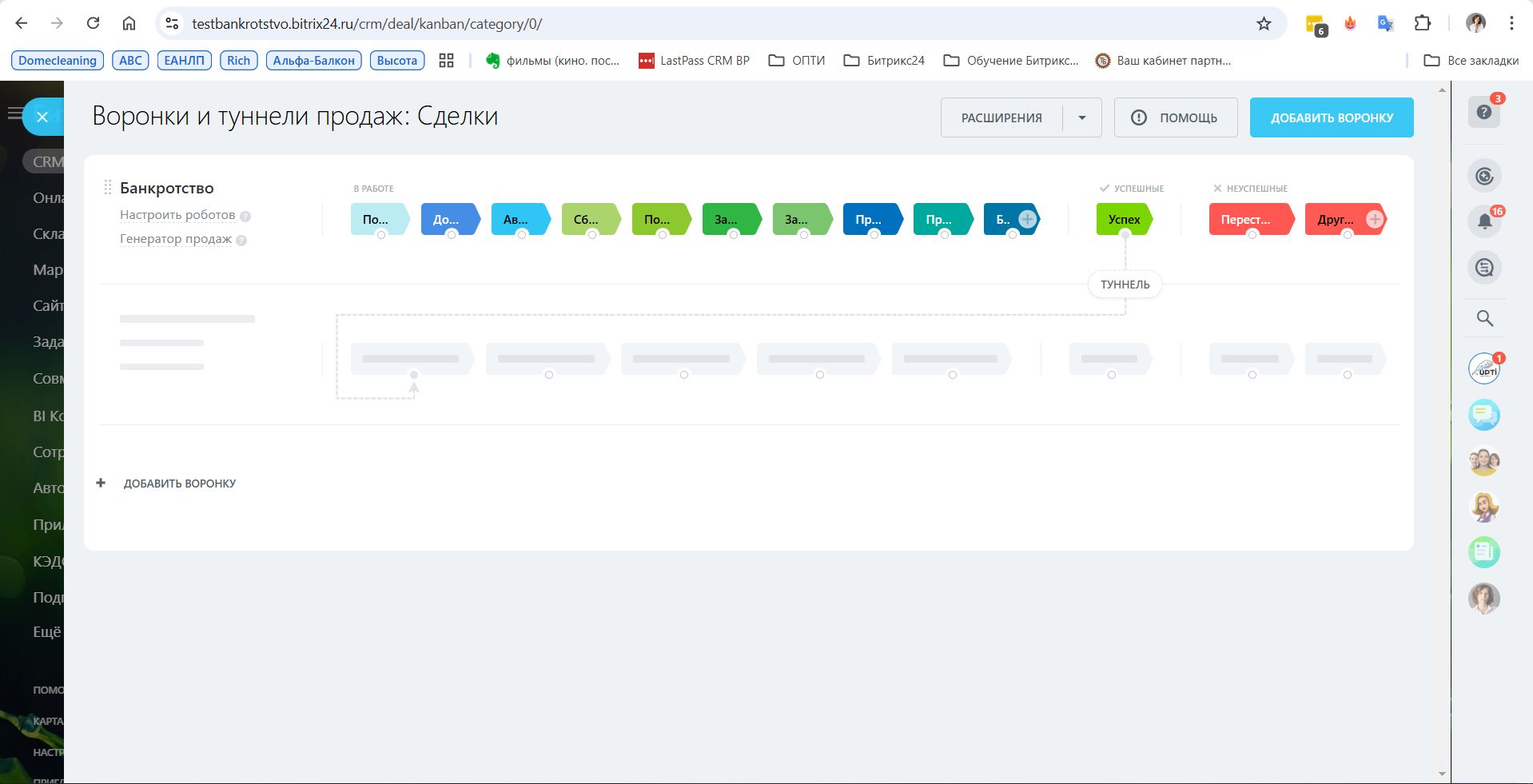
Task: Go to the browser home page
Action: [129, 23]
